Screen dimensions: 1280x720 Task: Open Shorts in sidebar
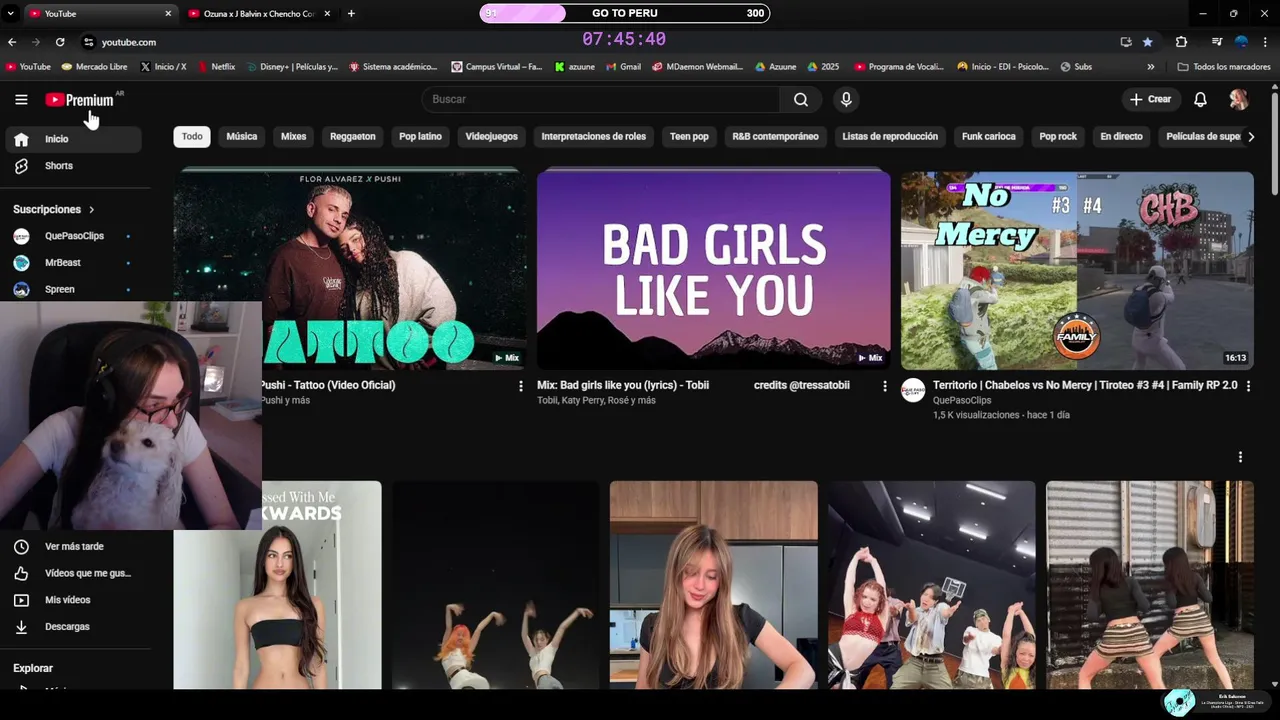74,166
